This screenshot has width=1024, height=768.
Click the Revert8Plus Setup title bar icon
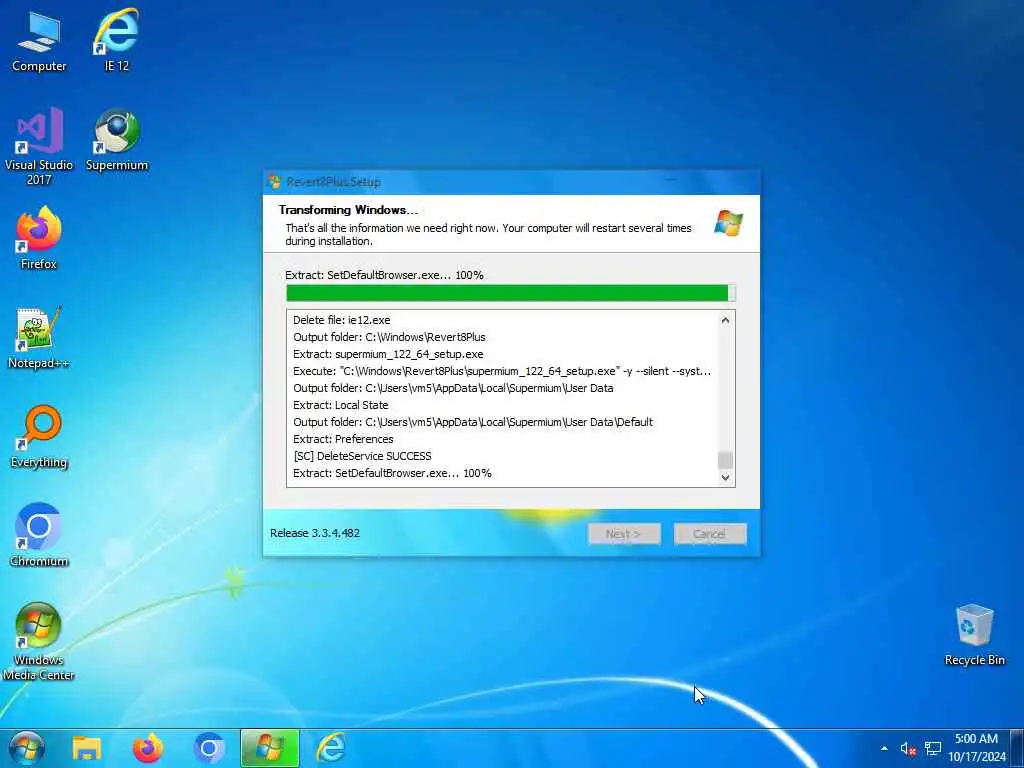pyautogui.click(x=274, y=182)
